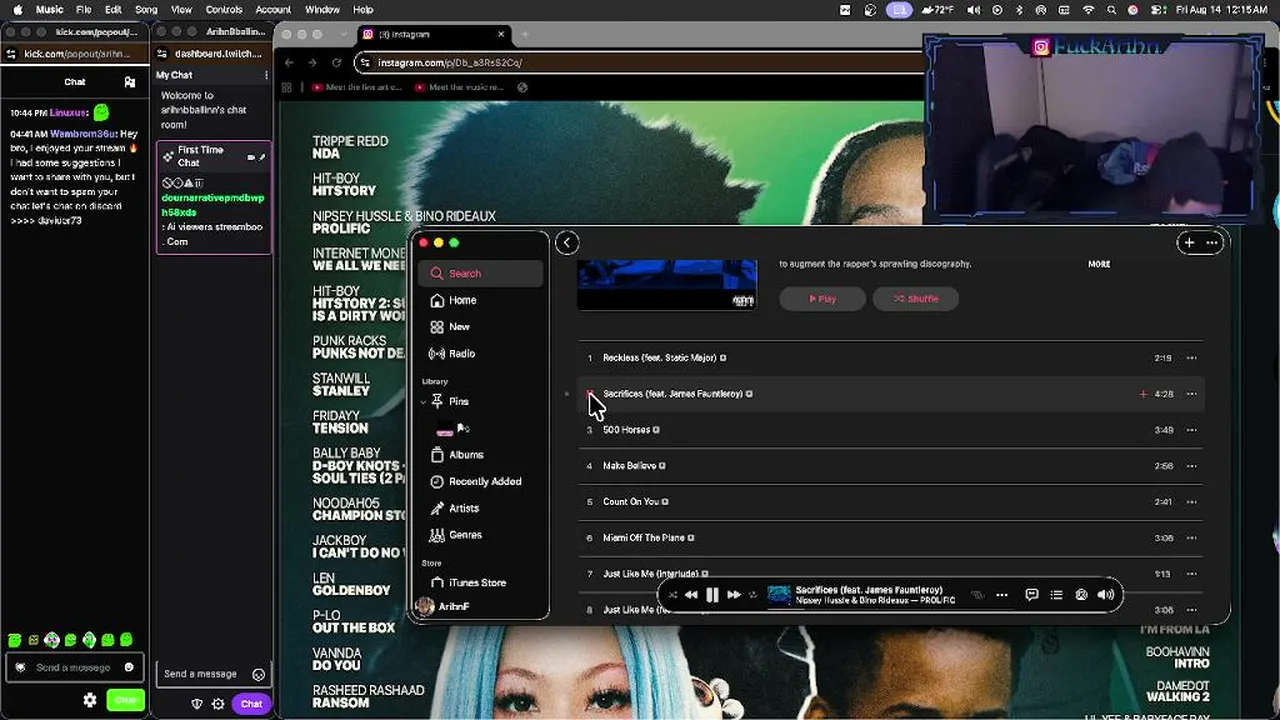Open options for Make Believe track
Viewport: 1280px width, 720px height.
click(x=1191, y=466)
